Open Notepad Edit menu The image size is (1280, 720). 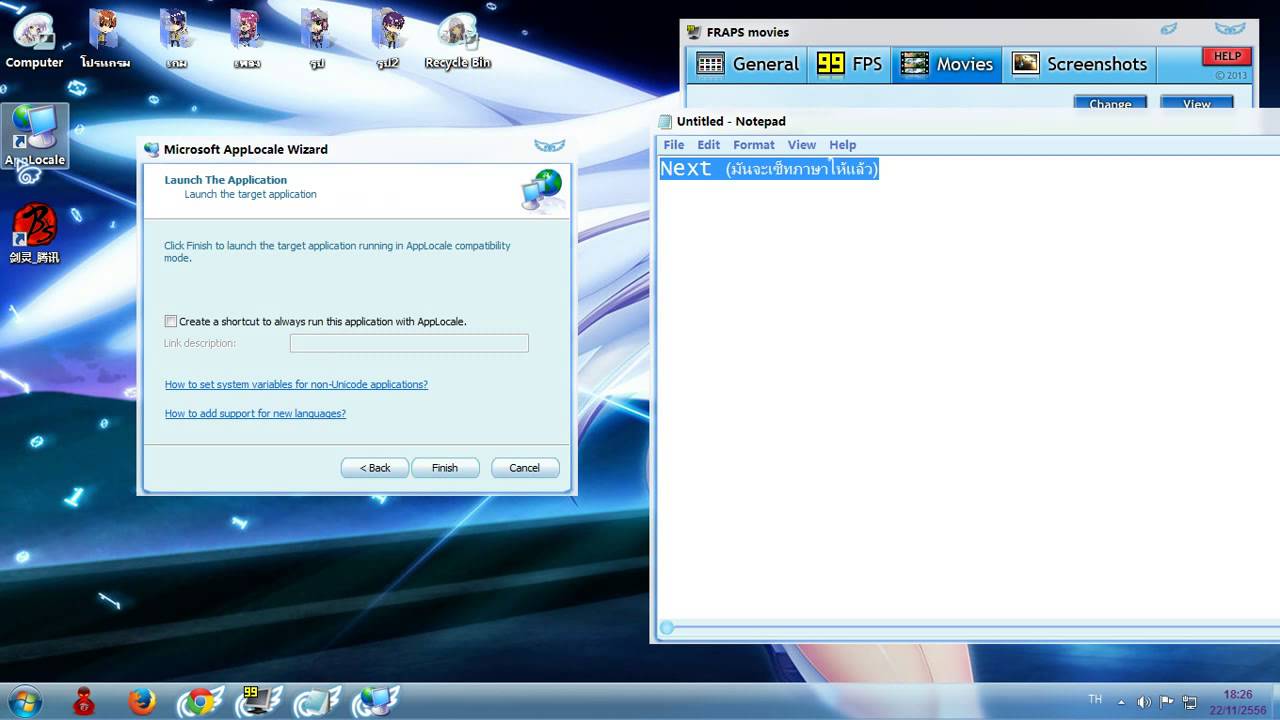click(708, 145)
